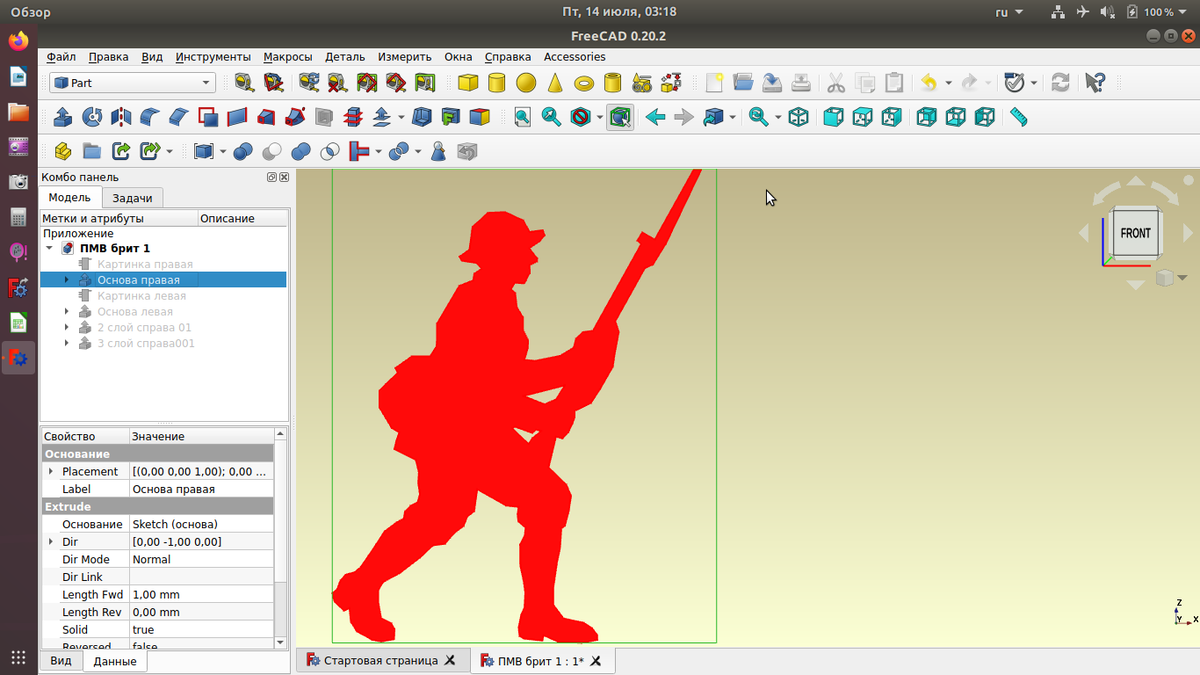1200x675 pixels.
Task: Open the undo history dropdown arrow
Action: tap(948, 83)
